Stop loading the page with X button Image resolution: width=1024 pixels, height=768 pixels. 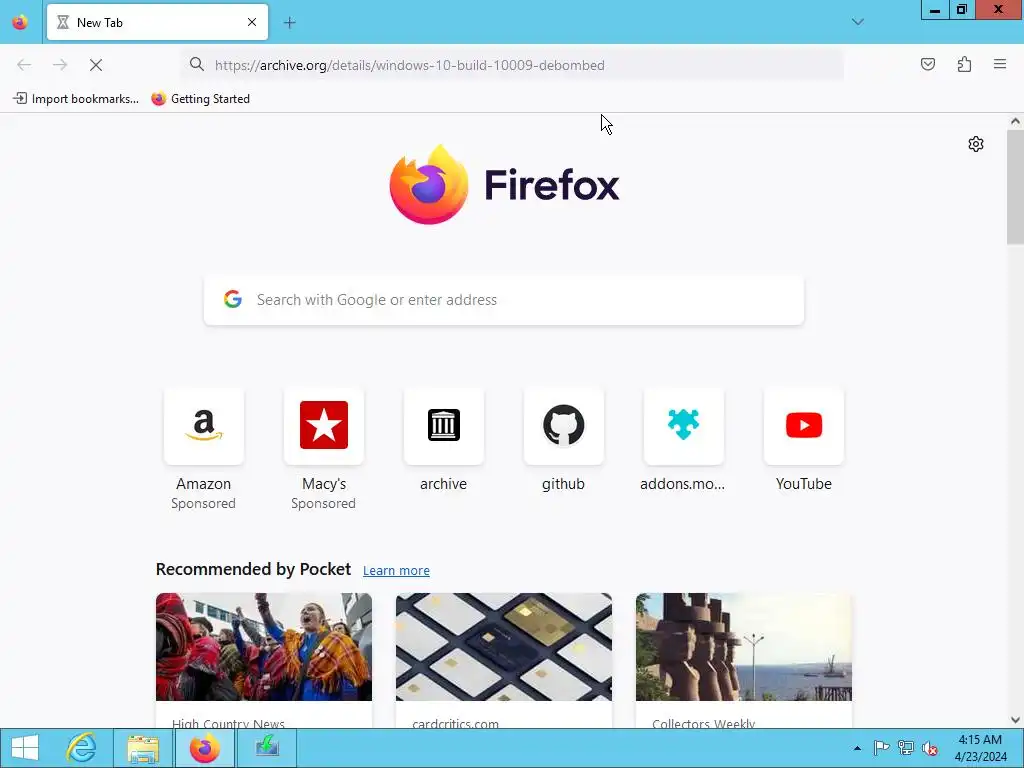[96, 65]
